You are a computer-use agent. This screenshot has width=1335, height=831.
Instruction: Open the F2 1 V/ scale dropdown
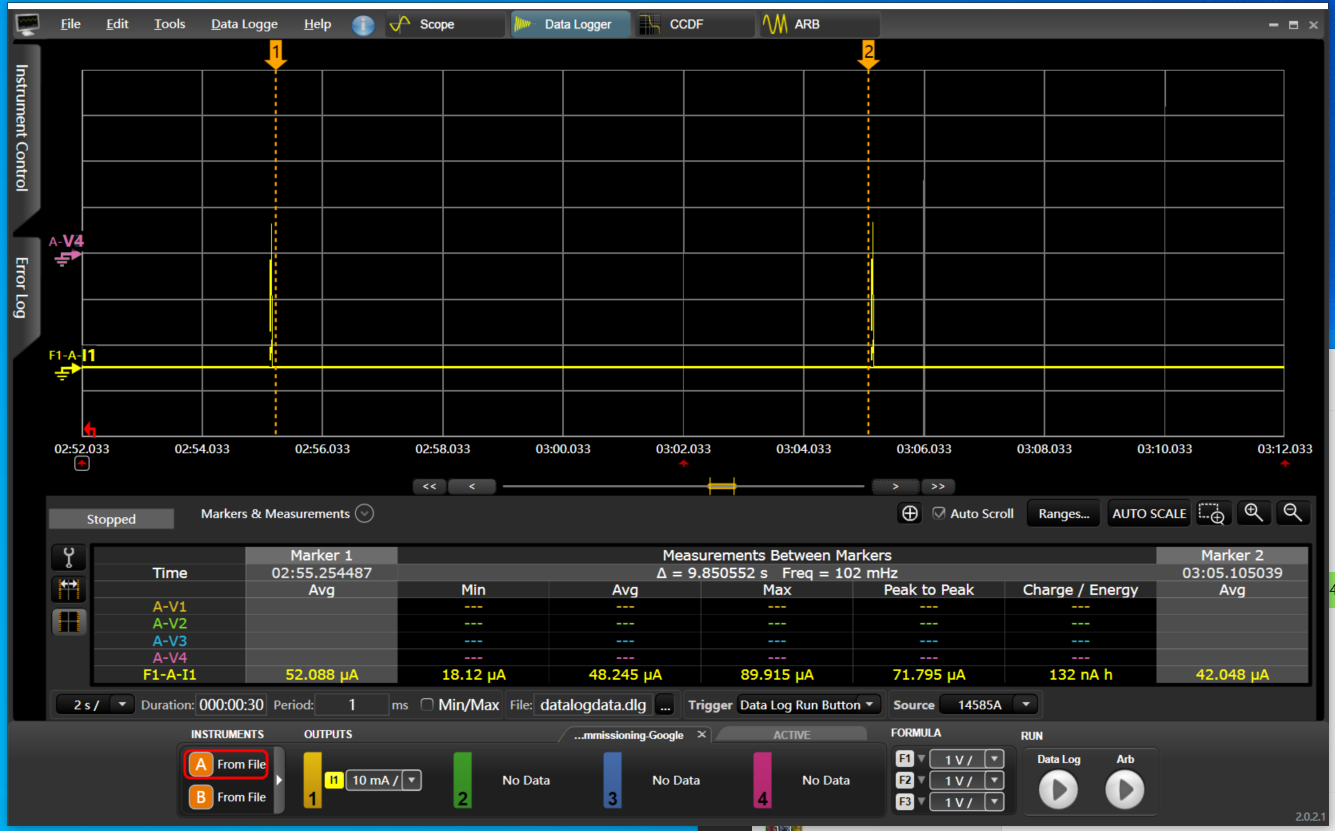pos(966,781)
